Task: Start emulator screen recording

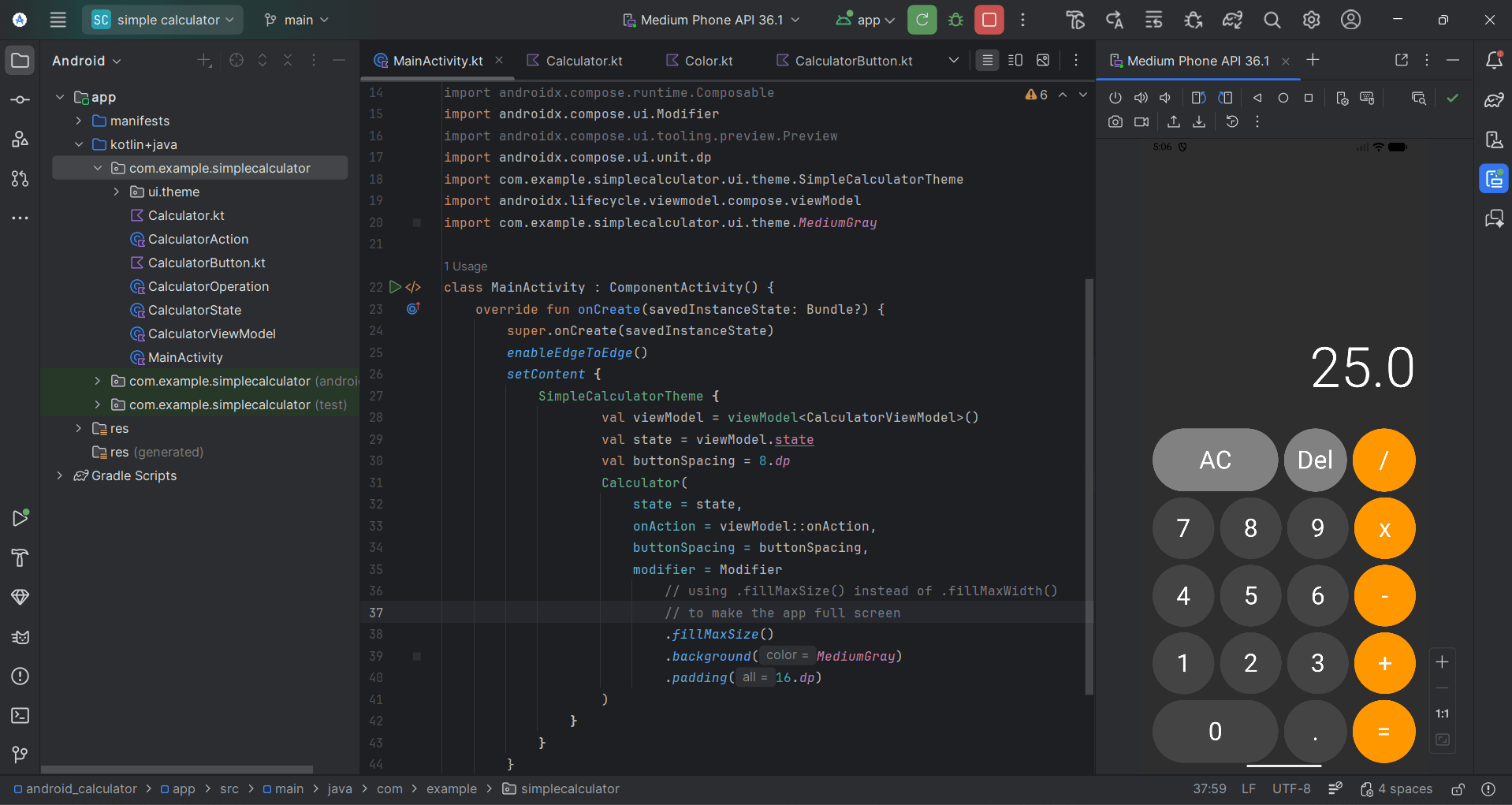Action: (x=1141, y=121)
